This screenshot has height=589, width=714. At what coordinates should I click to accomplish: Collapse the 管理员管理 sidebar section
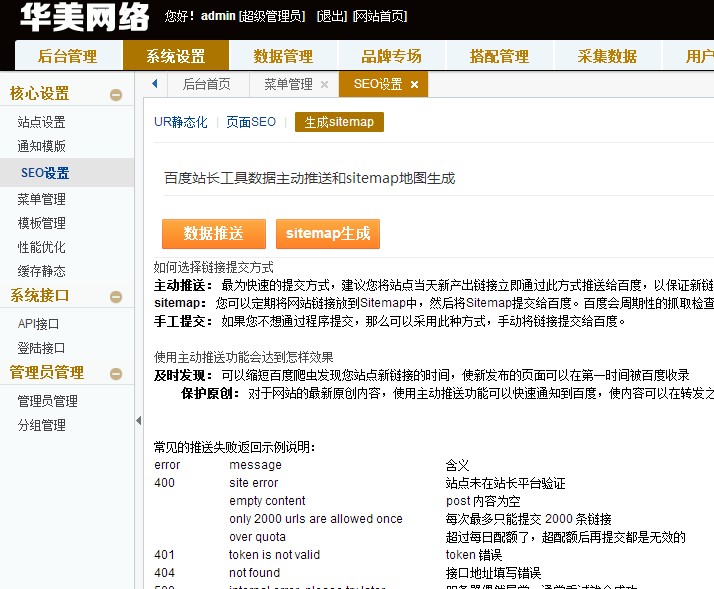coord(116,374)
